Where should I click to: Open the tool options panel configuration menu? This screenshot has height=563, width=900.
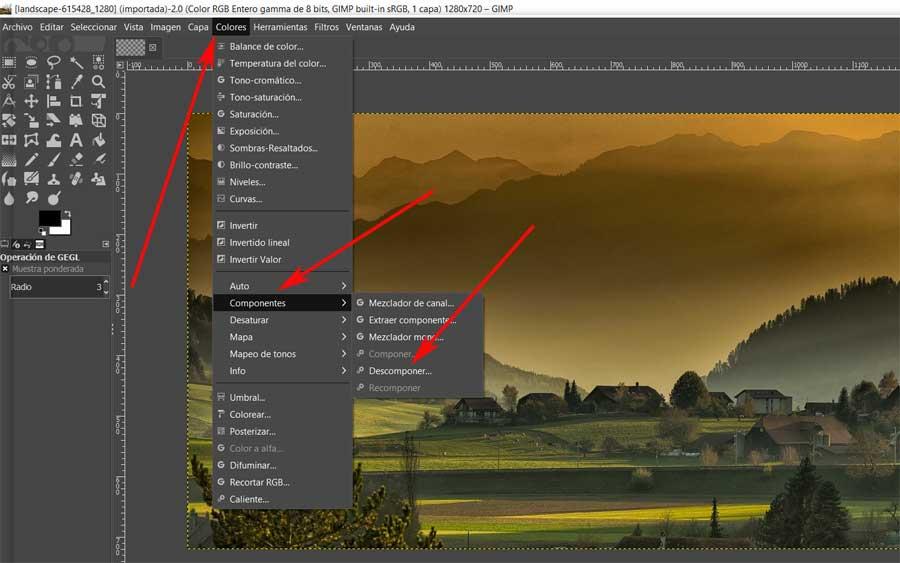(106, 244)
